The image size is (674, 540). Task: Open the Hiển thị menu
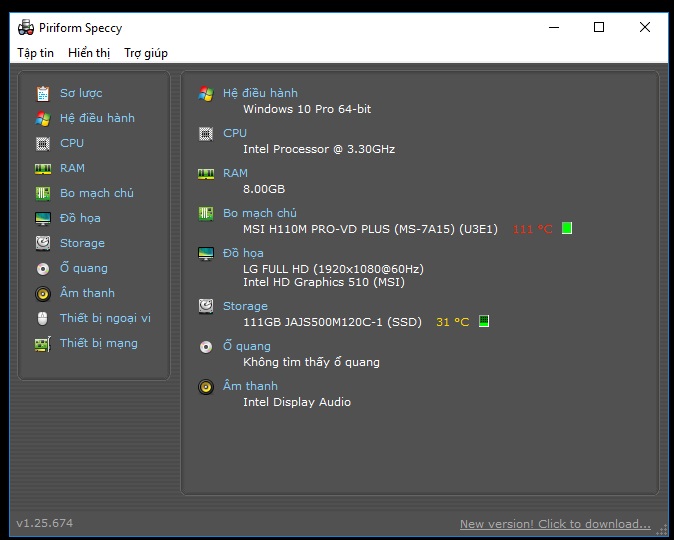click(89, 53)
